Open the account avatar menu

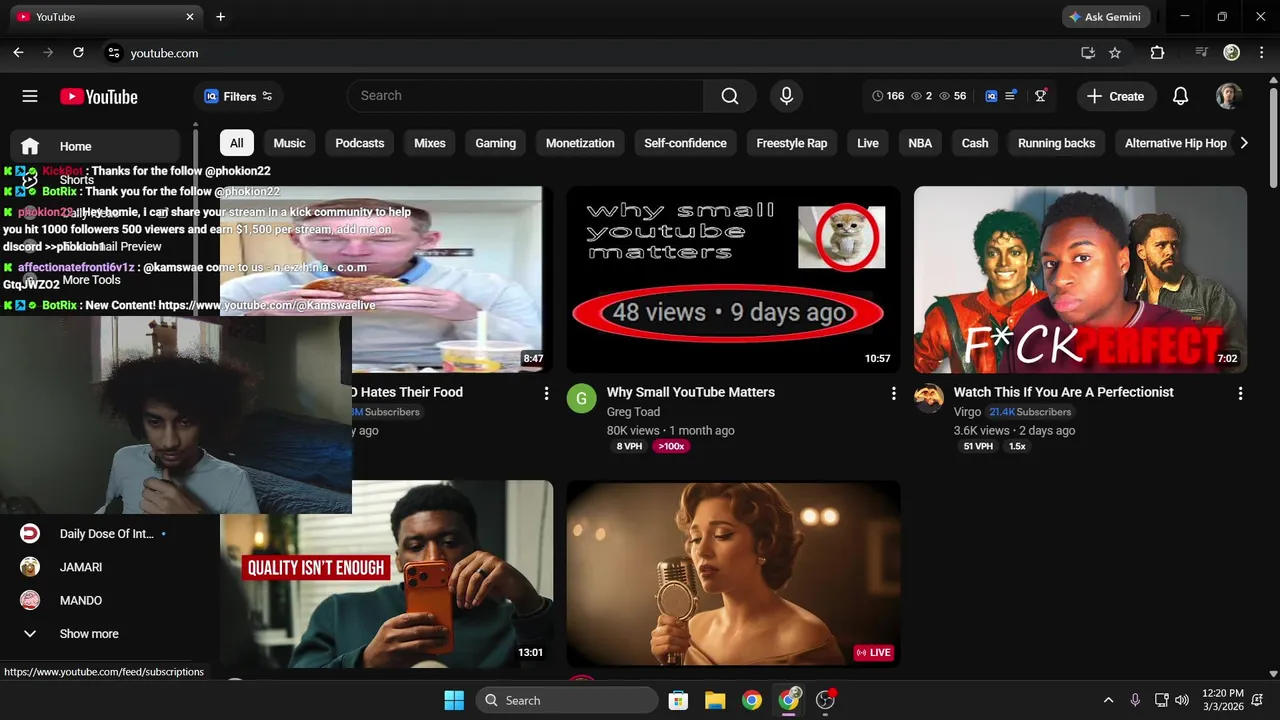pos(1229,96)
